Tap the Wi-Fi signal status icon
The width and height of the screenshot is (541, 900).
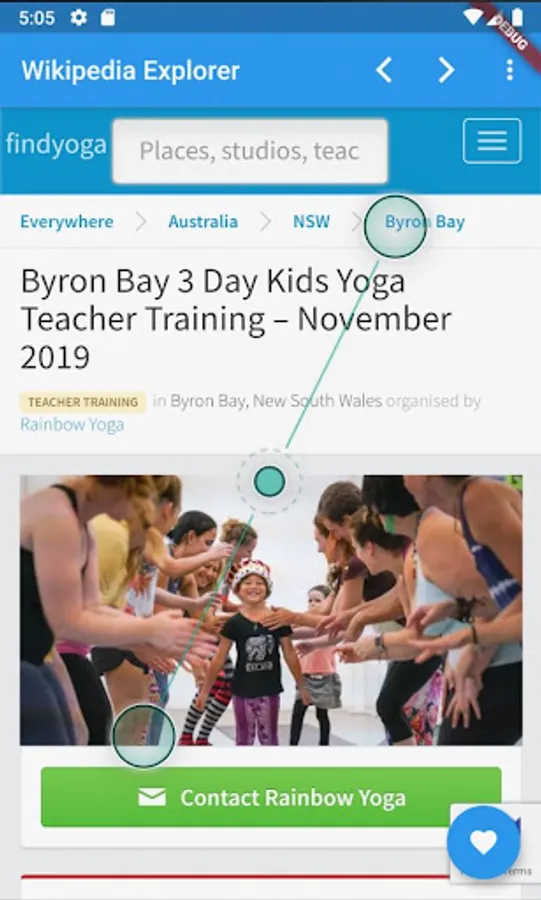473,17
